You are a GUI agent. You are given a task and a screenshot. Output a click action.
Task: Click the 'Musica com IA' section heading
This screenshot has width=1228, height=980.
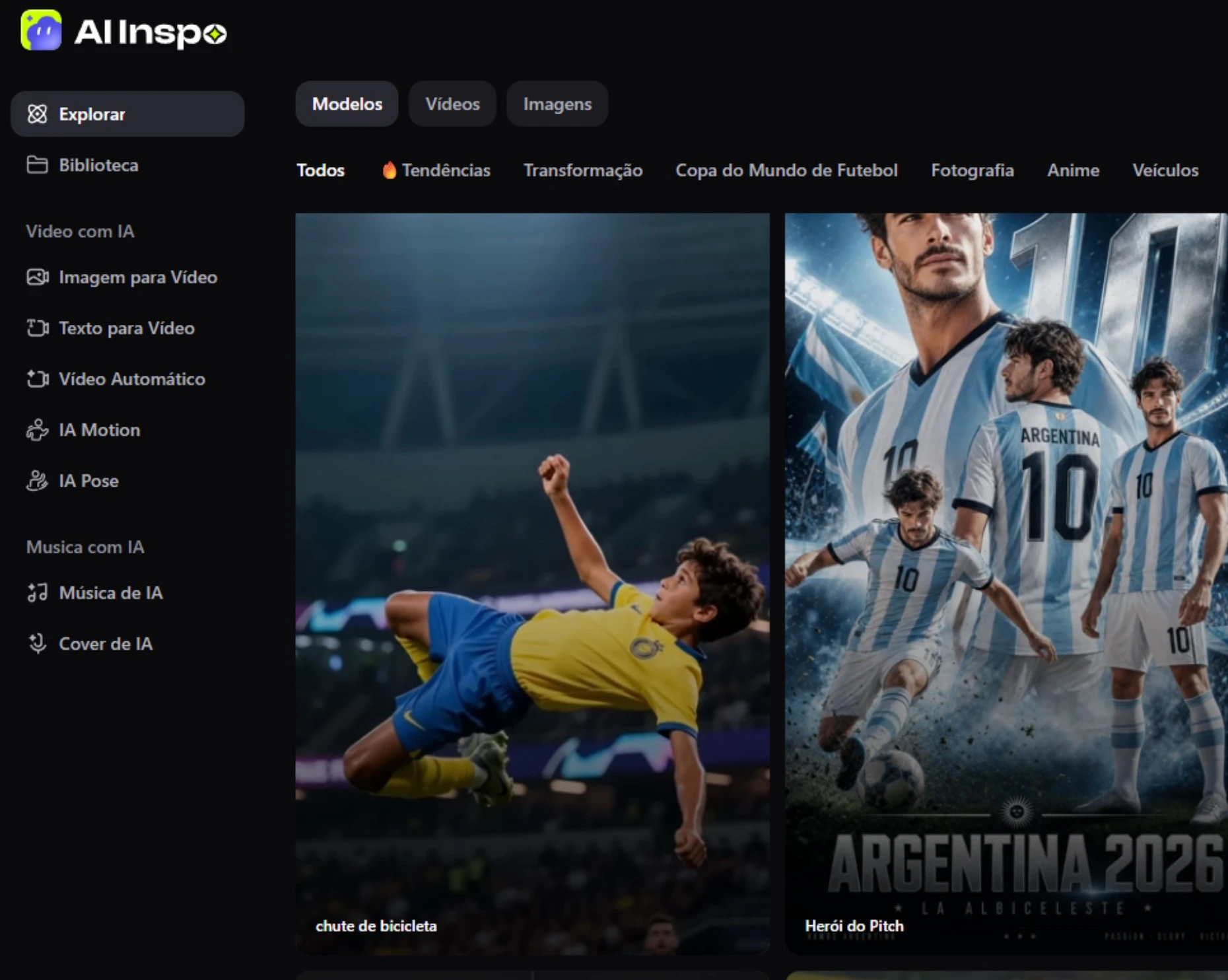point(85,547)
